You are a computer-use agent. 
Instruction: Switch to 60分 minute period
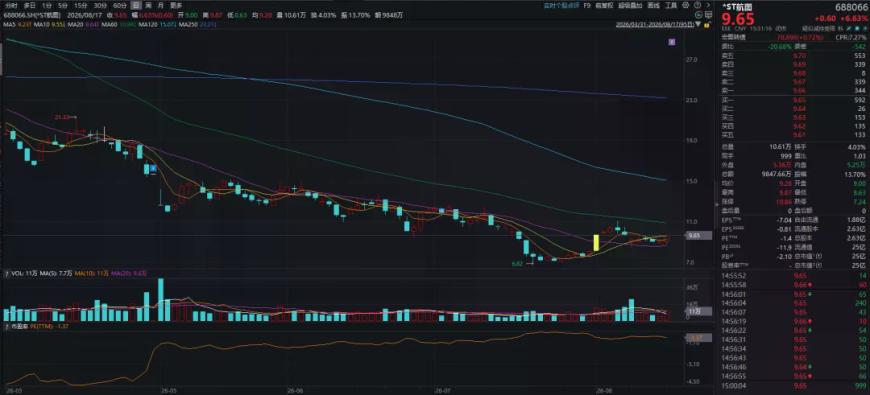120,5
